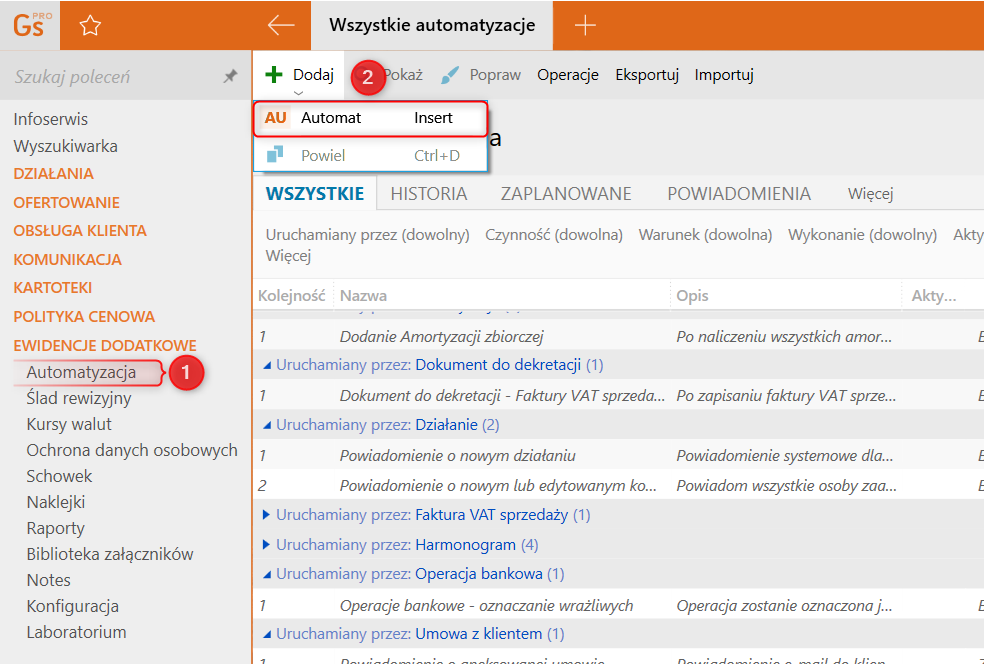Expand the Faktura VAT sprzedaży group
This screenshot has height=664, width=984.
click(x=266, y=515)
